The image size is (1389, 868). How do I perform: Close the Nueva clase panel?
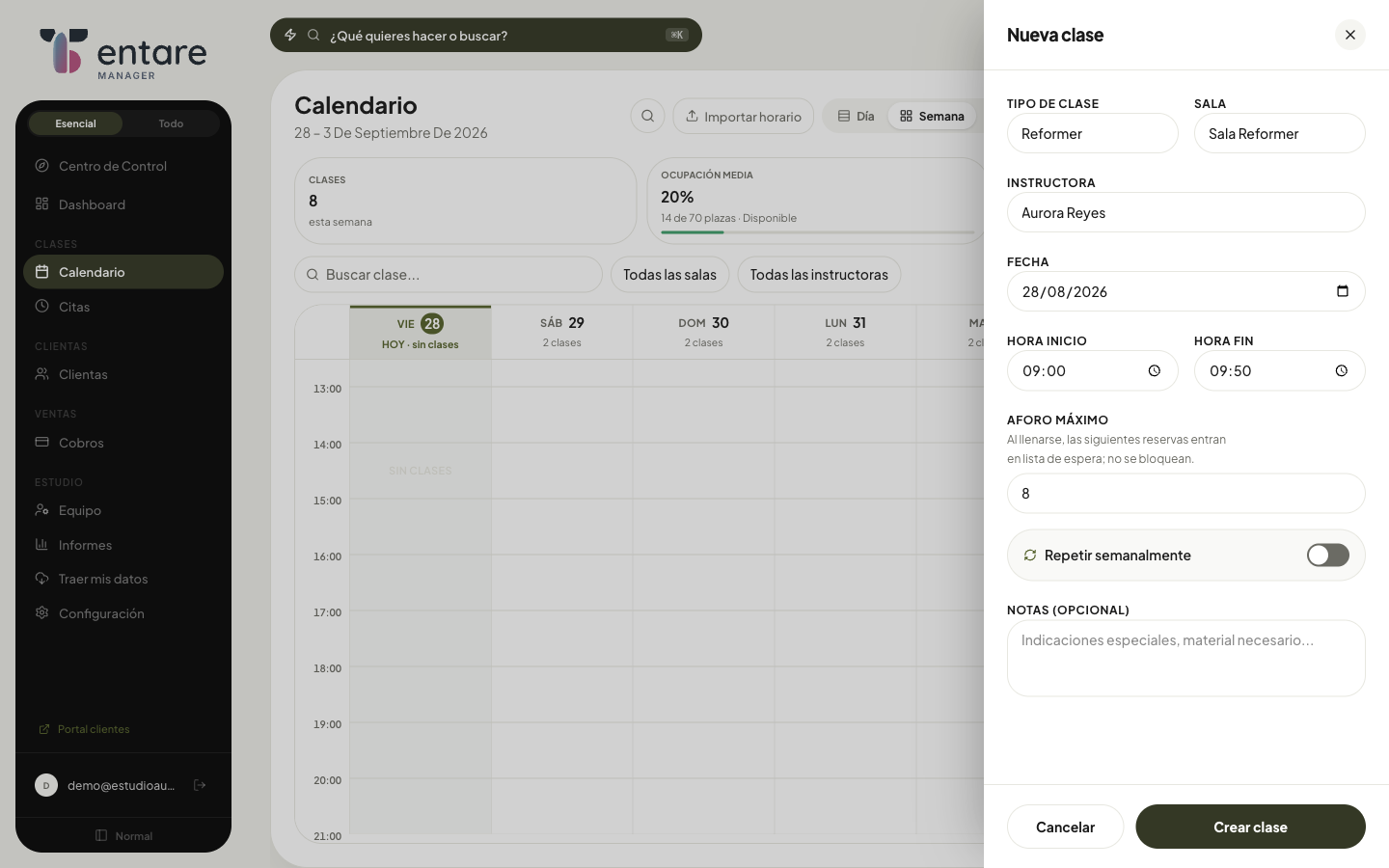coord(1350,35)
